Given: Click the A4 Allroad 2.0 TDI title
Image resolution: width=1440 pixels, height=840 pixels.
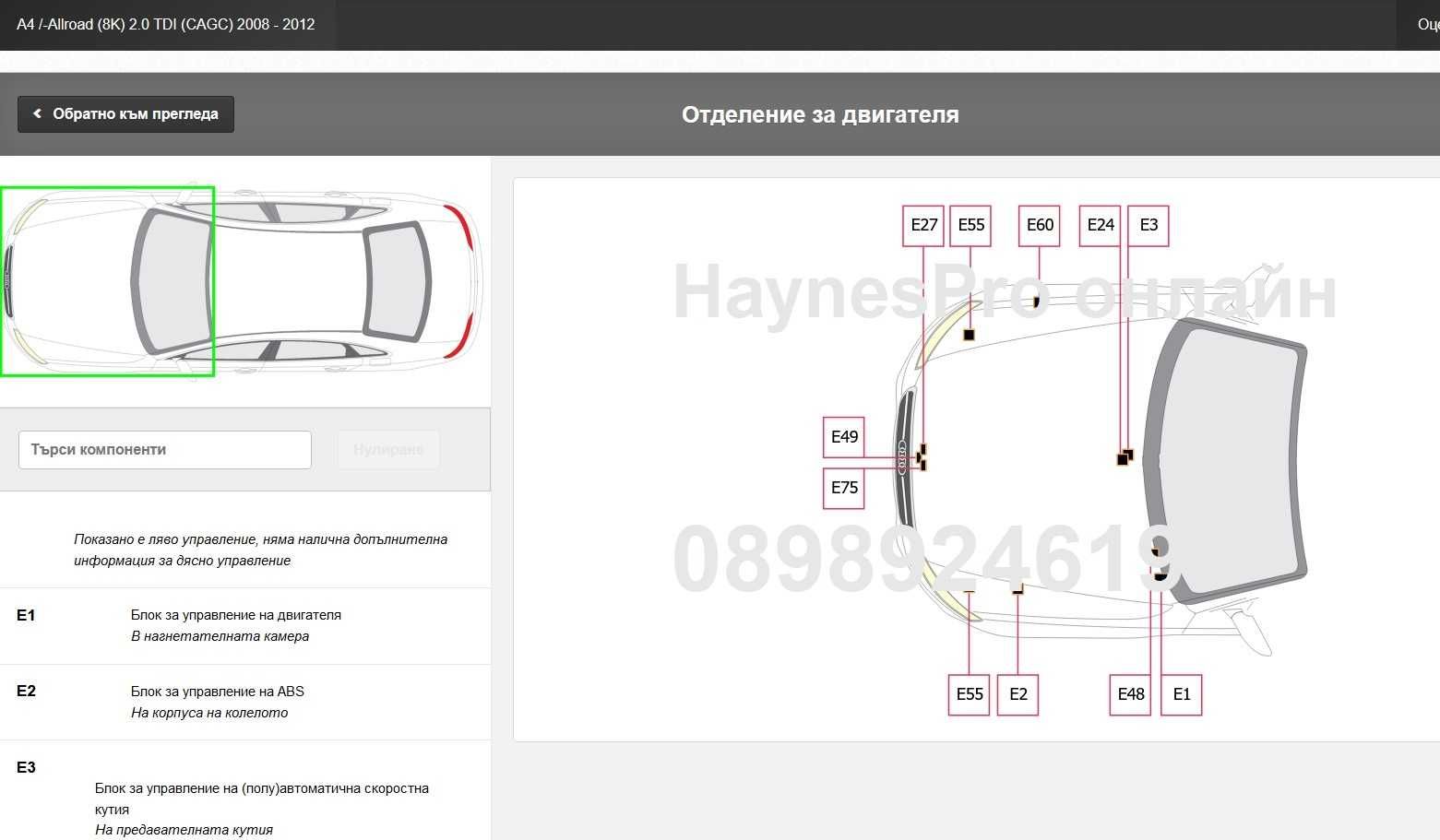Looking at the screenshot, I should click(166, 25).
